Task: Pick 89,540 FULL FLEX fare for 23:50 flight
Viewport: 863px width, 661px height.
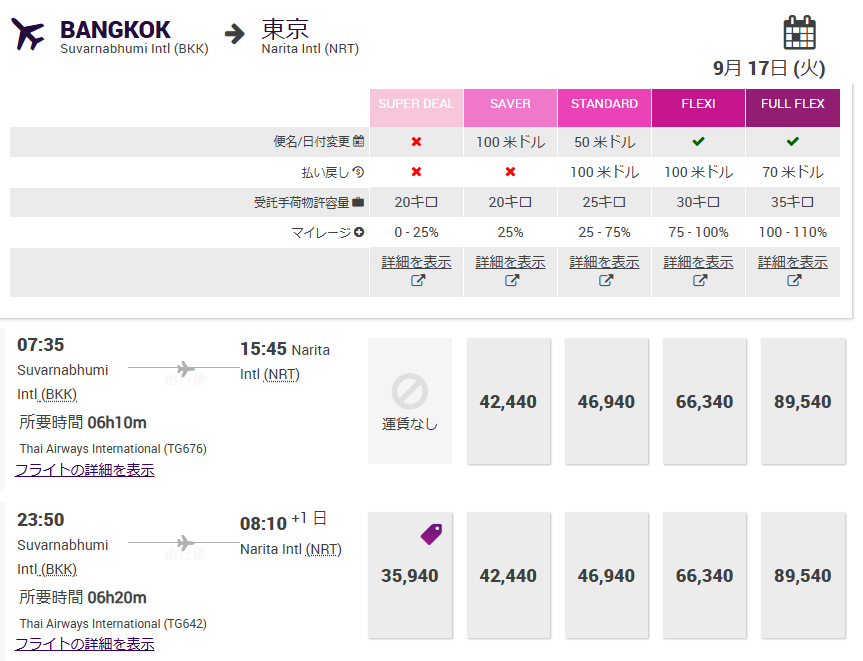Action: pyautogui.click(x=802, y=577)
